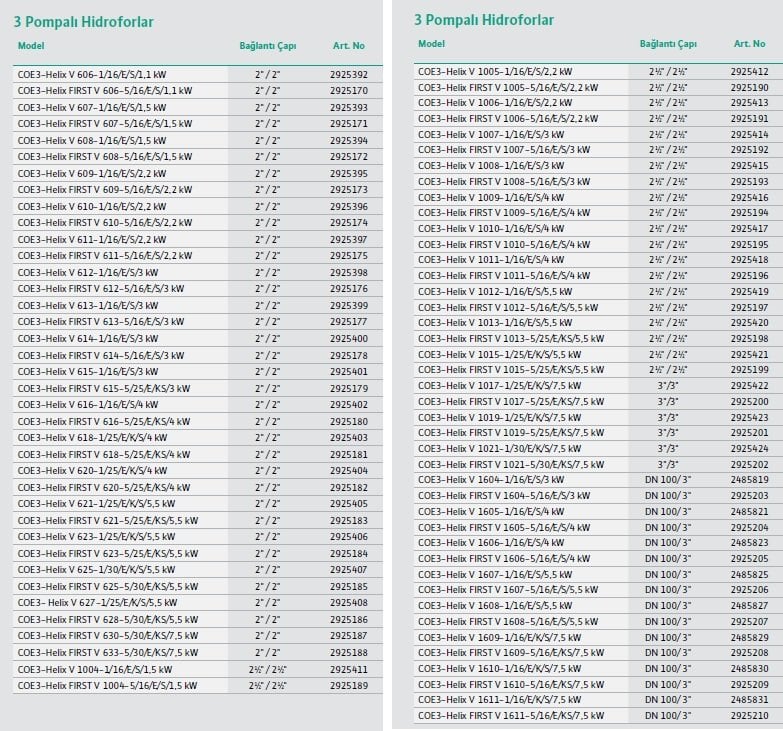Image resolution: width=783 pixels, height=731 pixels.
Task: Select row COE3-Helix FIRST V 1006-5/16/E/S/2,2 kW
Action: (x=598, y=118)
